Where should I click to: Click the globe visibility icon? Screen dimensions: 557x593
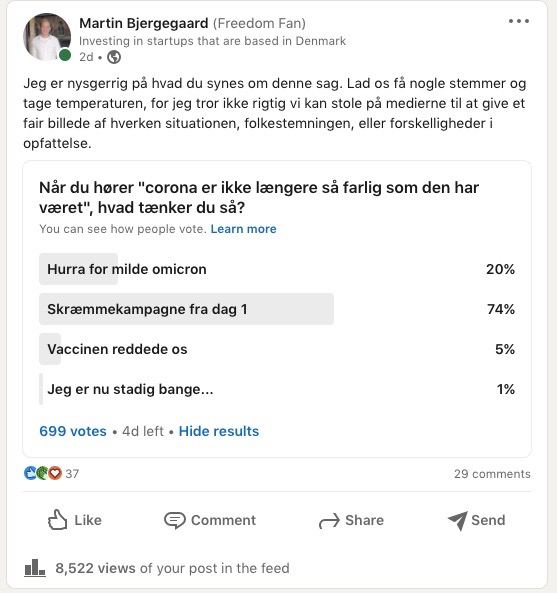[x=114, y=57]
